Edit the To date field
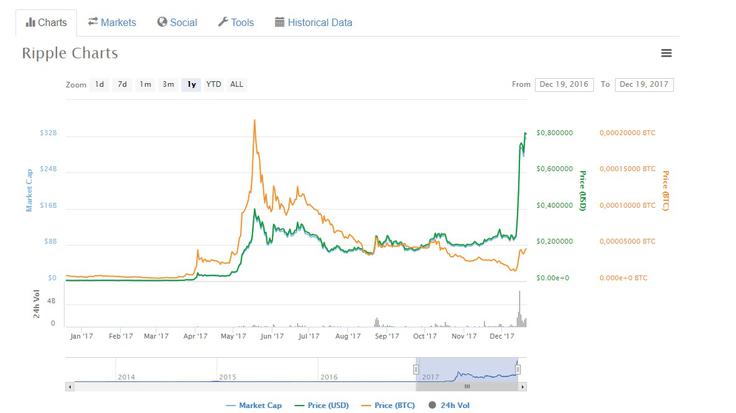The width and height of the screenshot is (736, 413). [644, 84]
